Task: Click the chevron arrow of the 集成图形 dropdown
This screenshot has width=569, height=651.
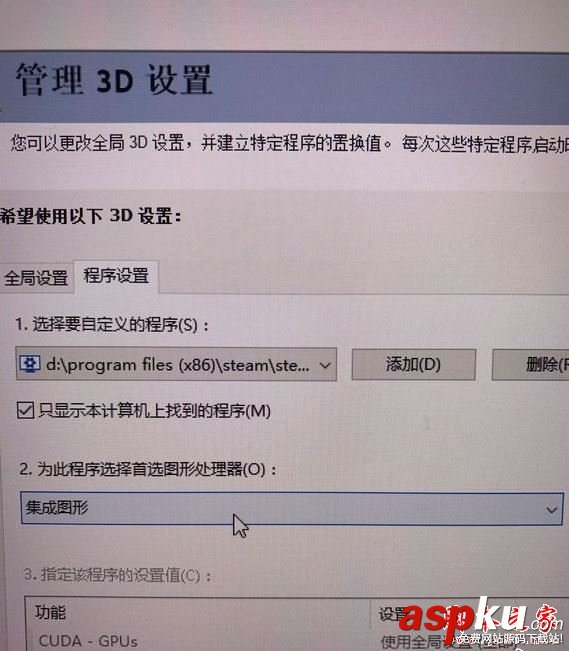Action: tap(552, 509)
